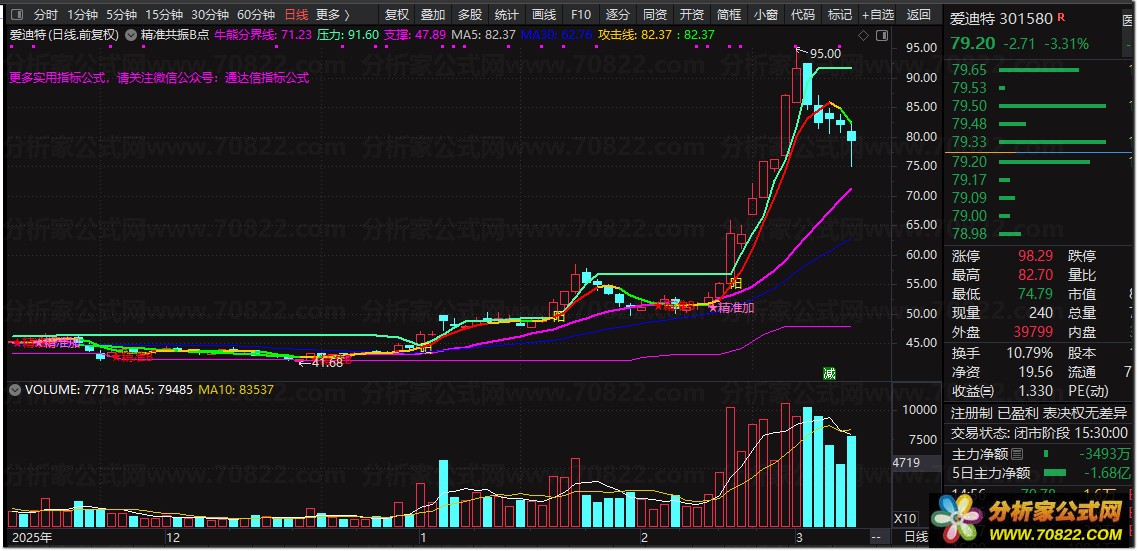Click the 叠加 overlay button
The image size is (1139, 551).
[x=433, y=15]
